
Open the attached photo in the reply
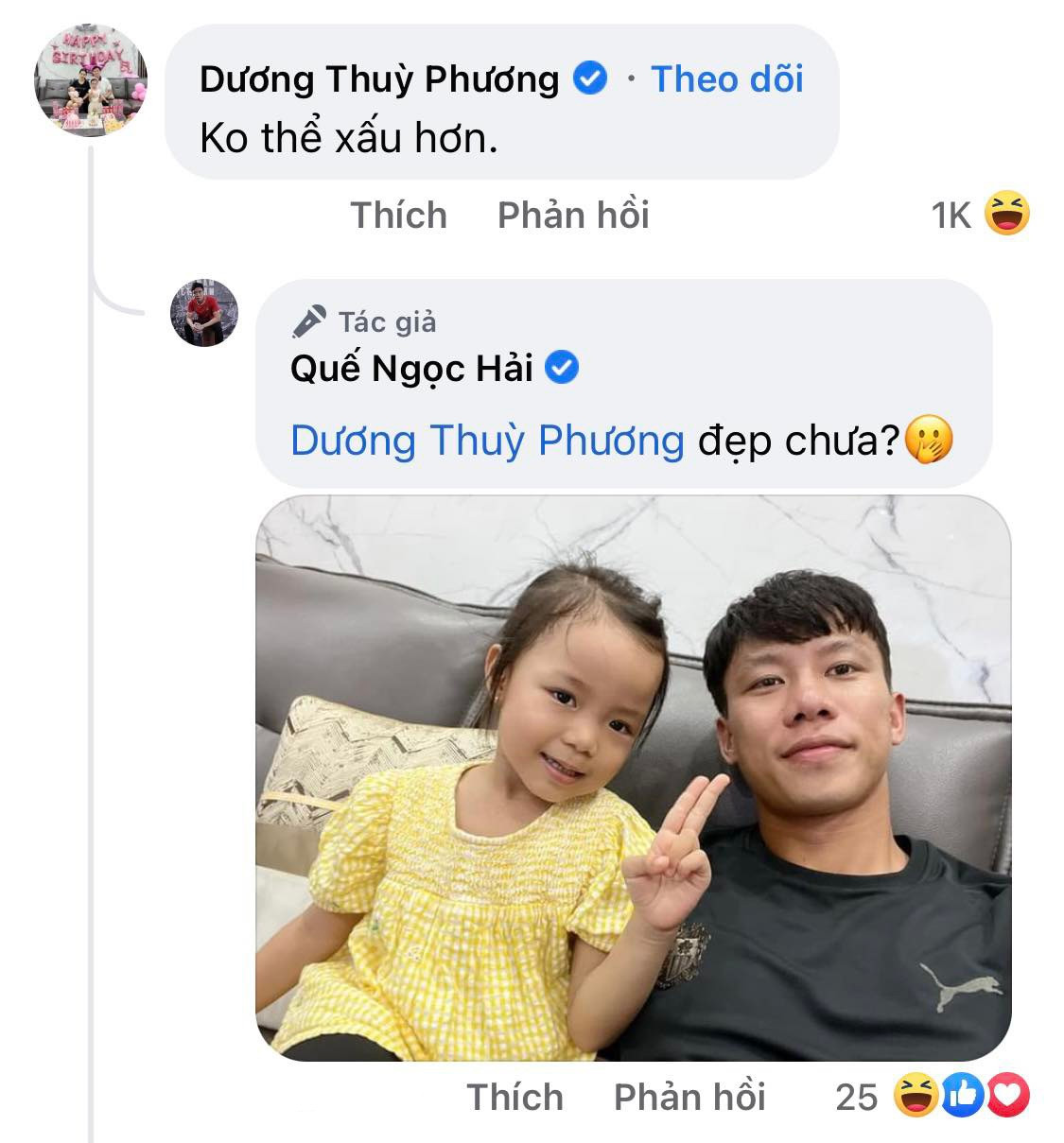633,777
